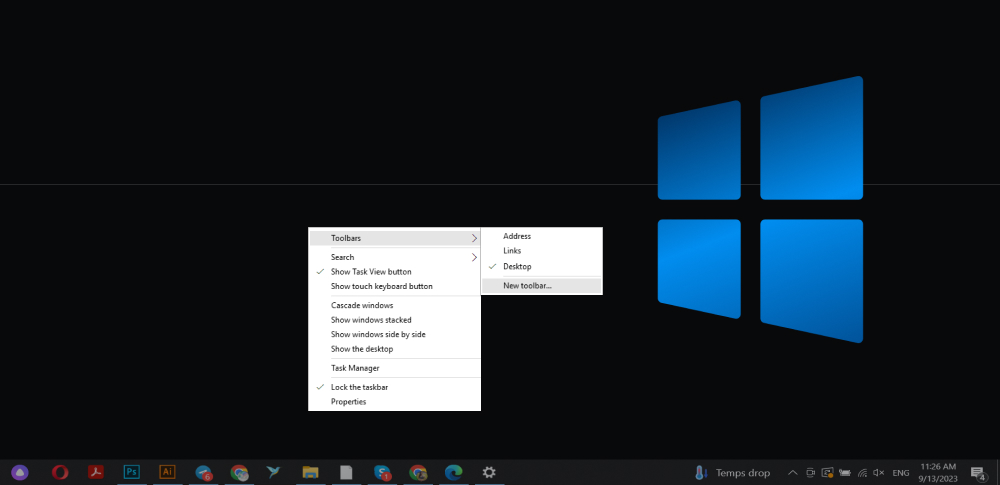Open Skype with the 1 notification badge
This screenshot has width=1000, height=485.
[x=382, y=472]
